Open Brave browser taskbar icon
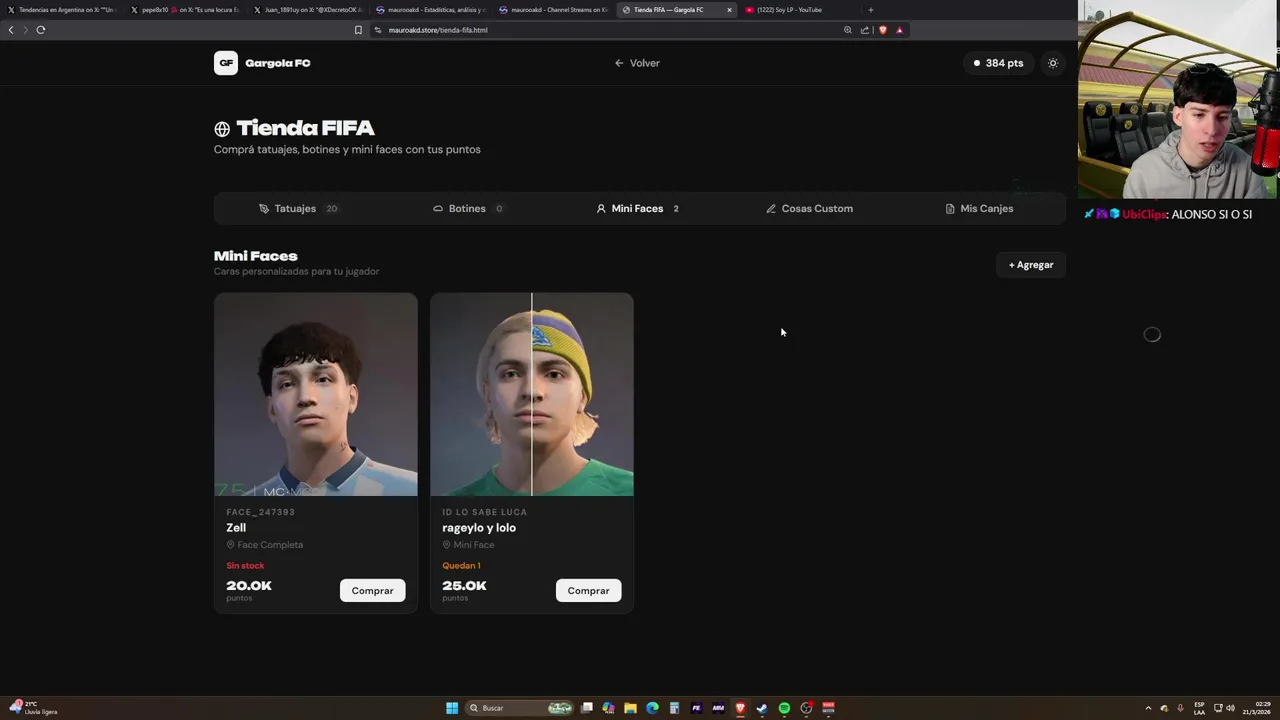 point(740,708)
